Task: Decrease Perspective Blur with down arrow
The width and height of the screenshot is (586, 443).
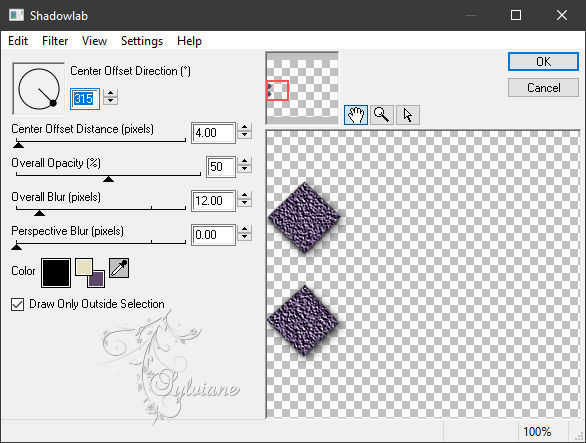Action: (244, 237)
